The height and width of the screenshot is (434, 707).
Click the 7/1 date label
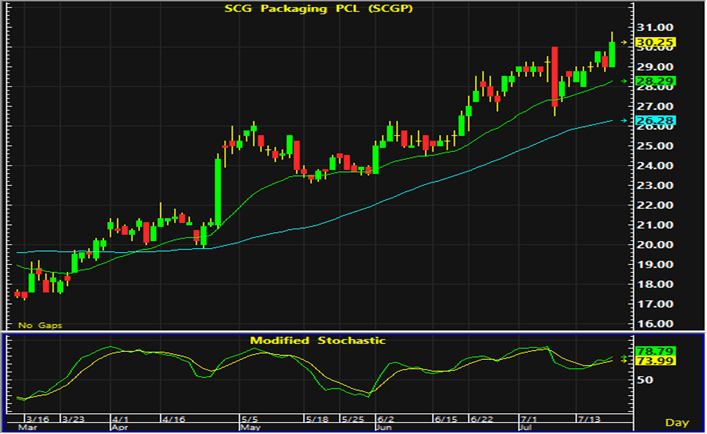click(x=528, y=419)
